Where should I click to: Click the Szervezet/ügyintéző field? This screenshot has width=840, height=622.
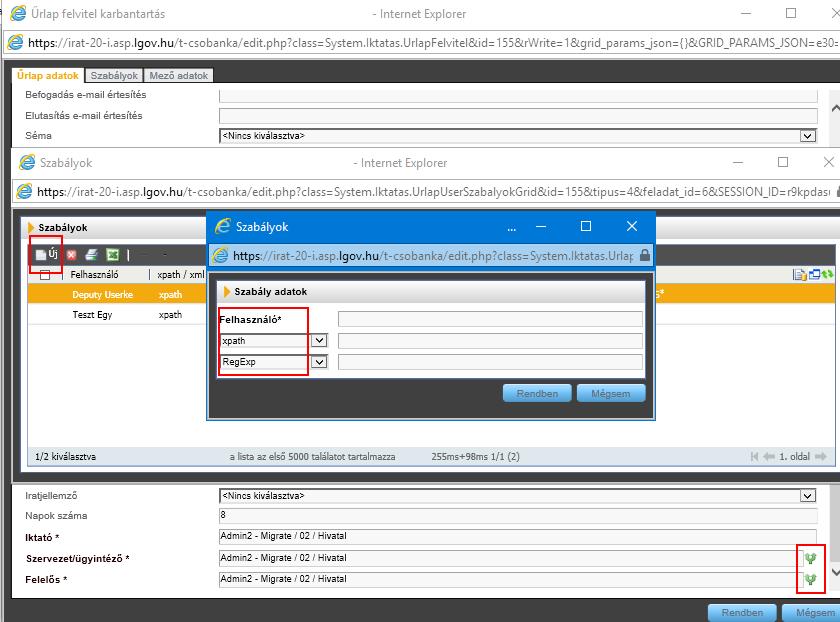point(509,558)
